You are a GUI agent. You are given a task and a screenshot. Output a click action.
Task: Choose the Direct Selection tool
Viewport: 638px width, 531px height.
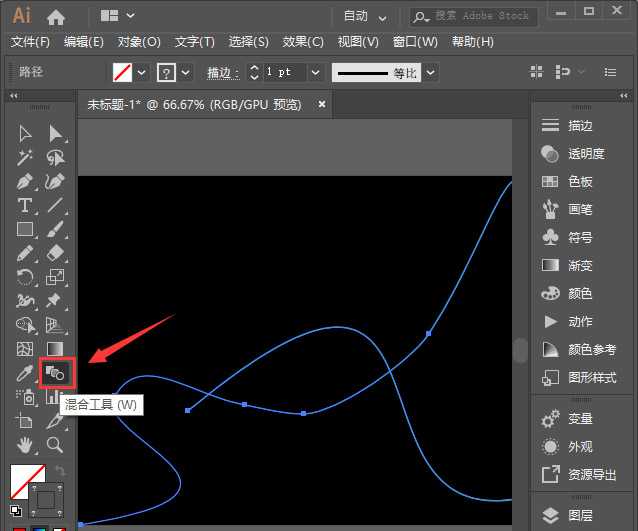[x=56, y=133]
